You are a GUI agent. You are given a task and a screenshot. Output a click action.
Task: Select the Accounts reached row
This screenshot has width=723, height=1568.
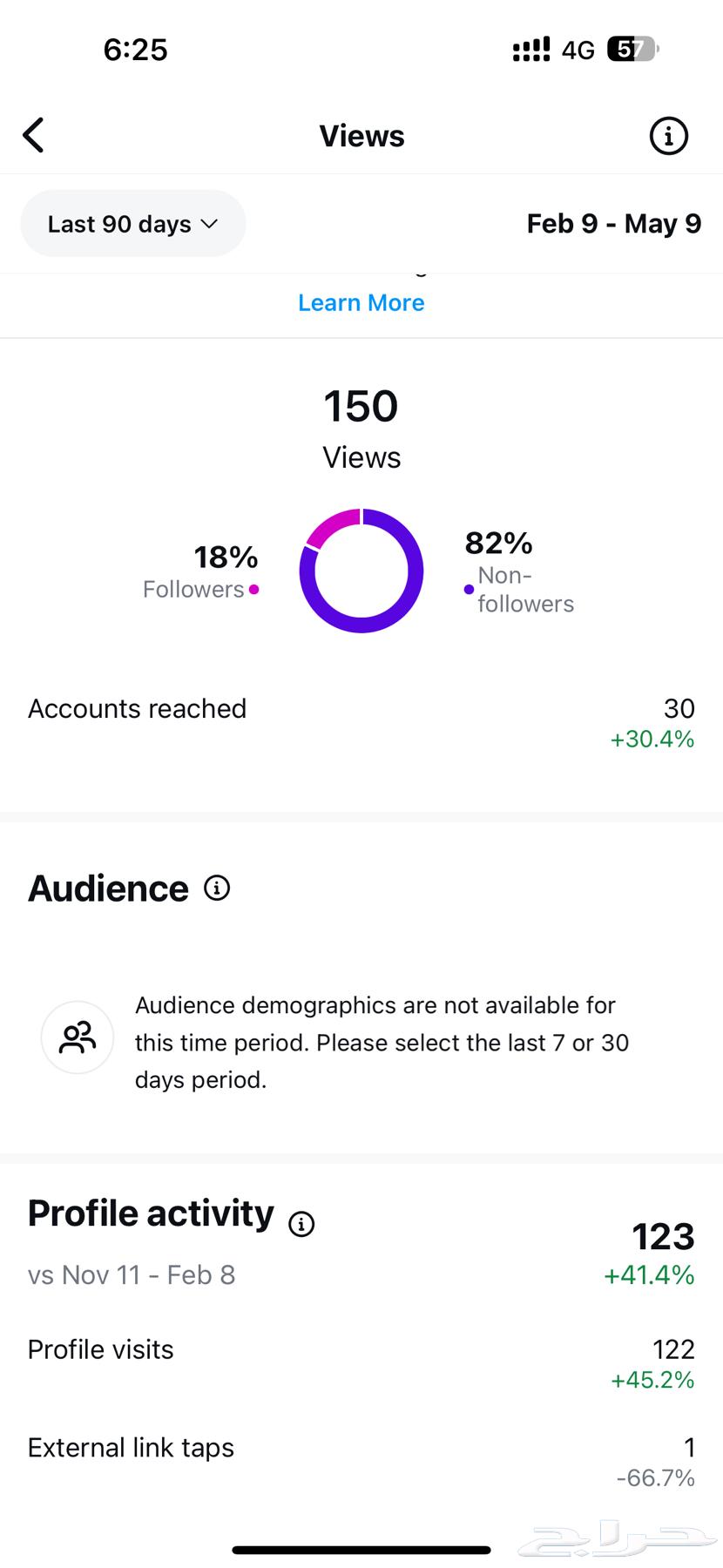pos(361,723)
